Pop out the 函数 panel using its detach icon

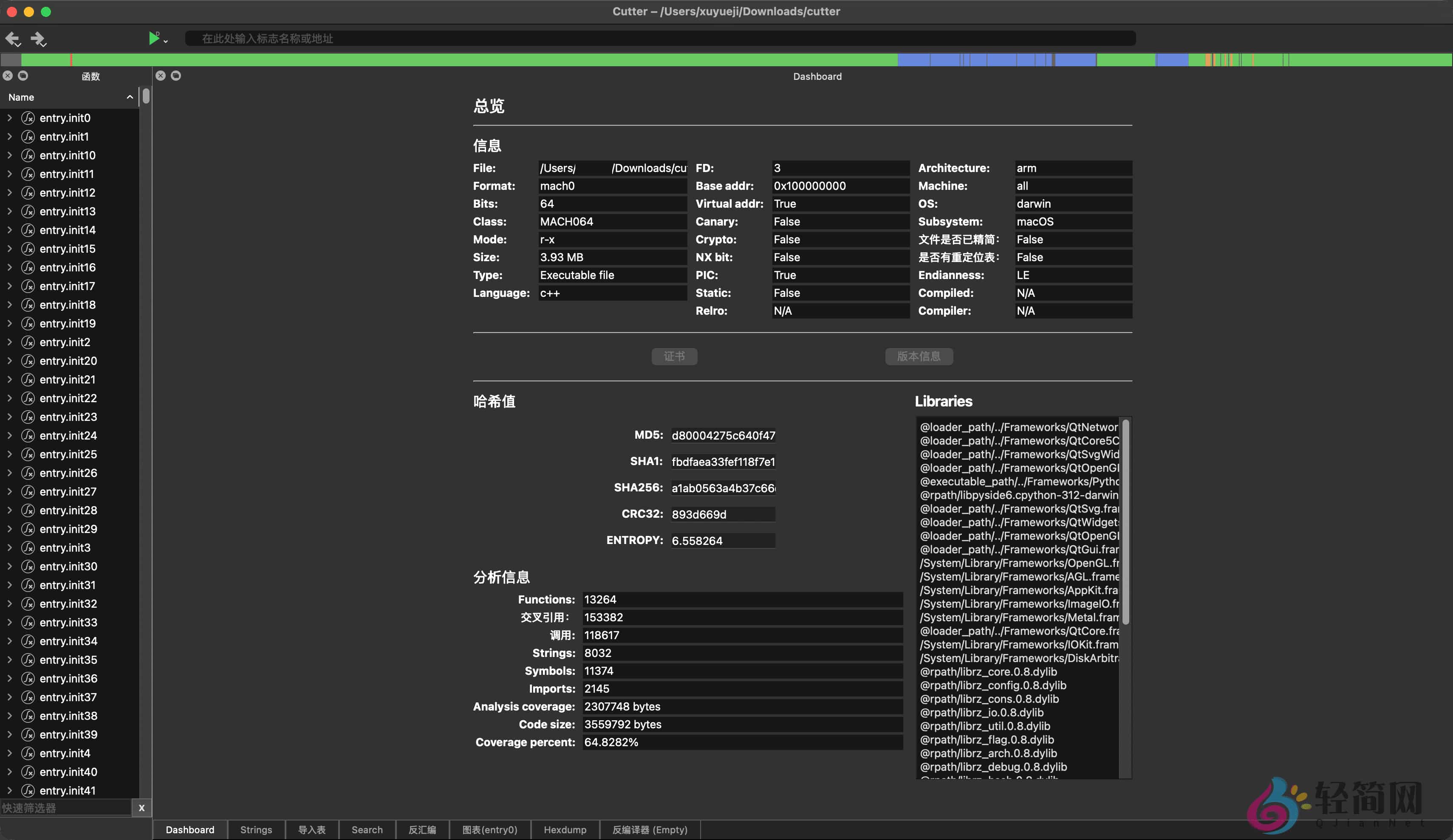coord(23,76)
